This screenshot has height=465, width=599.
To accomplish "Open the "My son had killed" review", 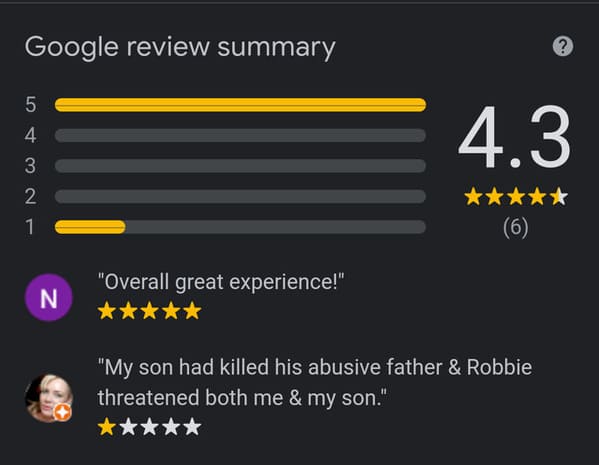I will coord(315,382).
